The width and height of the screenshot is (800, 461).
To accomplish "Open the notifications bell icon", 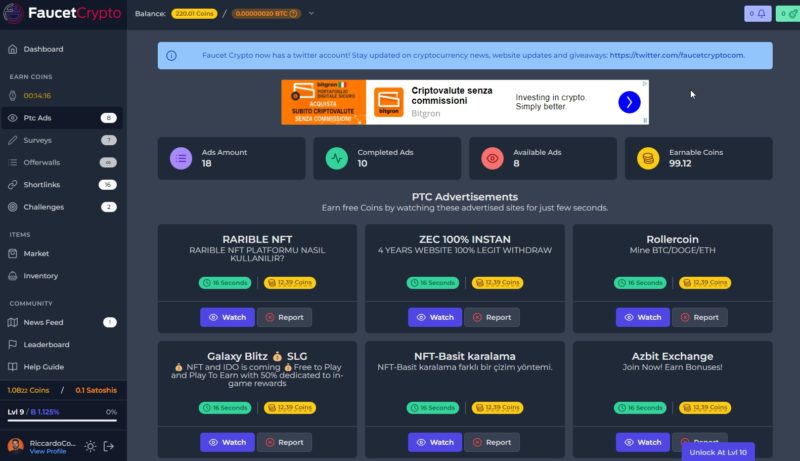I will click(x=757, y=14).
